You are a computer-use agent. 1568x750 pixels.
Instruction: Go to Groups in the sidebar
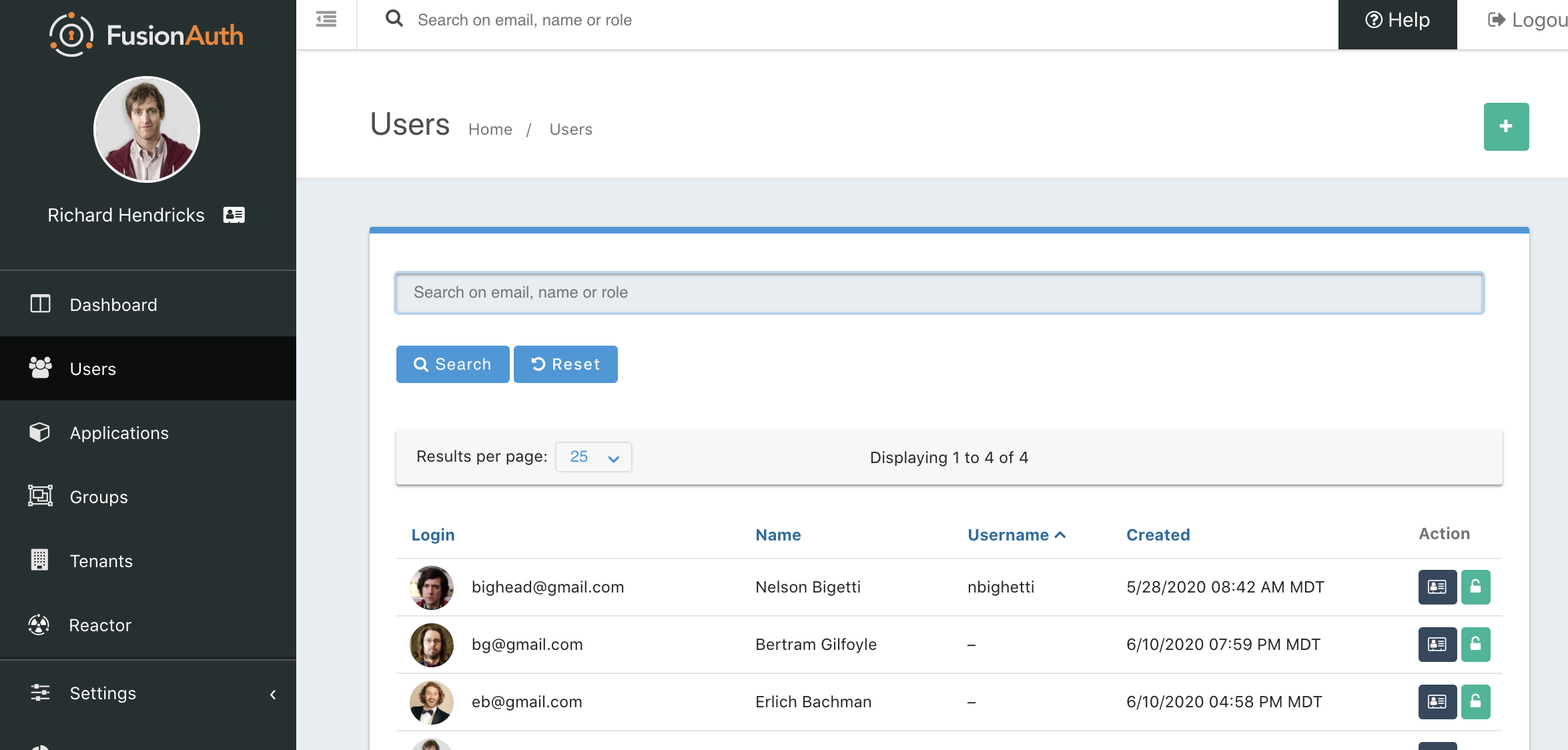coord(99,497)
